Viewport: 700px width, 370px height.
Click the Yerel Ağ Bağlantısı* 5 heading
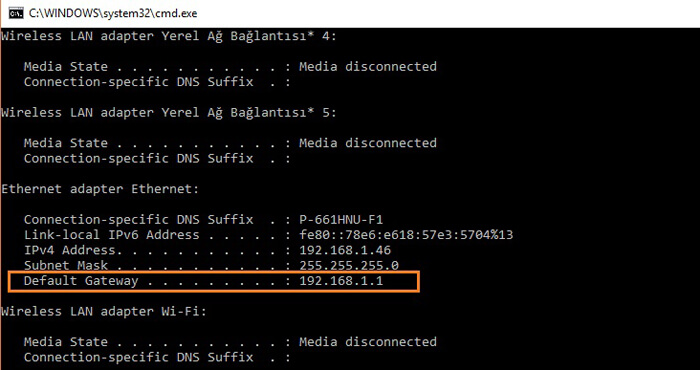169,113
